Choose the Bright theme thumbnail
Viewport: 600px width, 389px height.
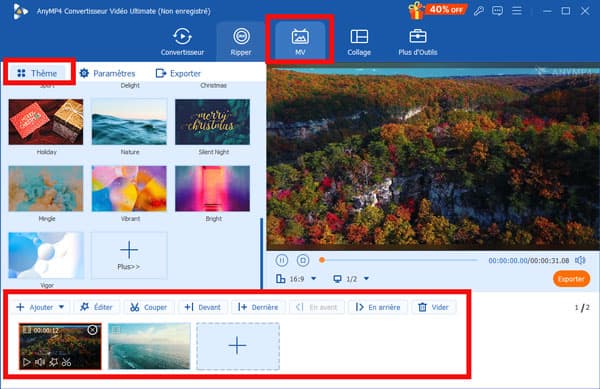pos(212,188)
